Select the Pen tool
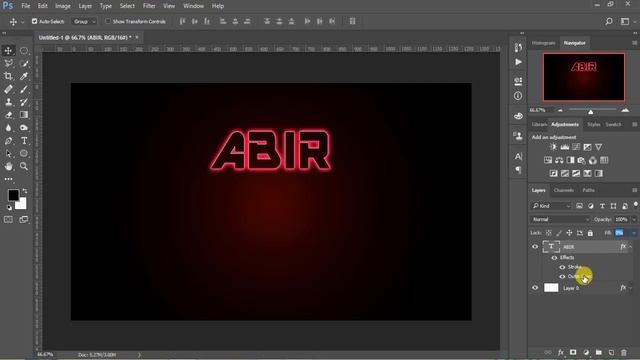This screenshot has width=640, height=360. click(x=8, y=141)
